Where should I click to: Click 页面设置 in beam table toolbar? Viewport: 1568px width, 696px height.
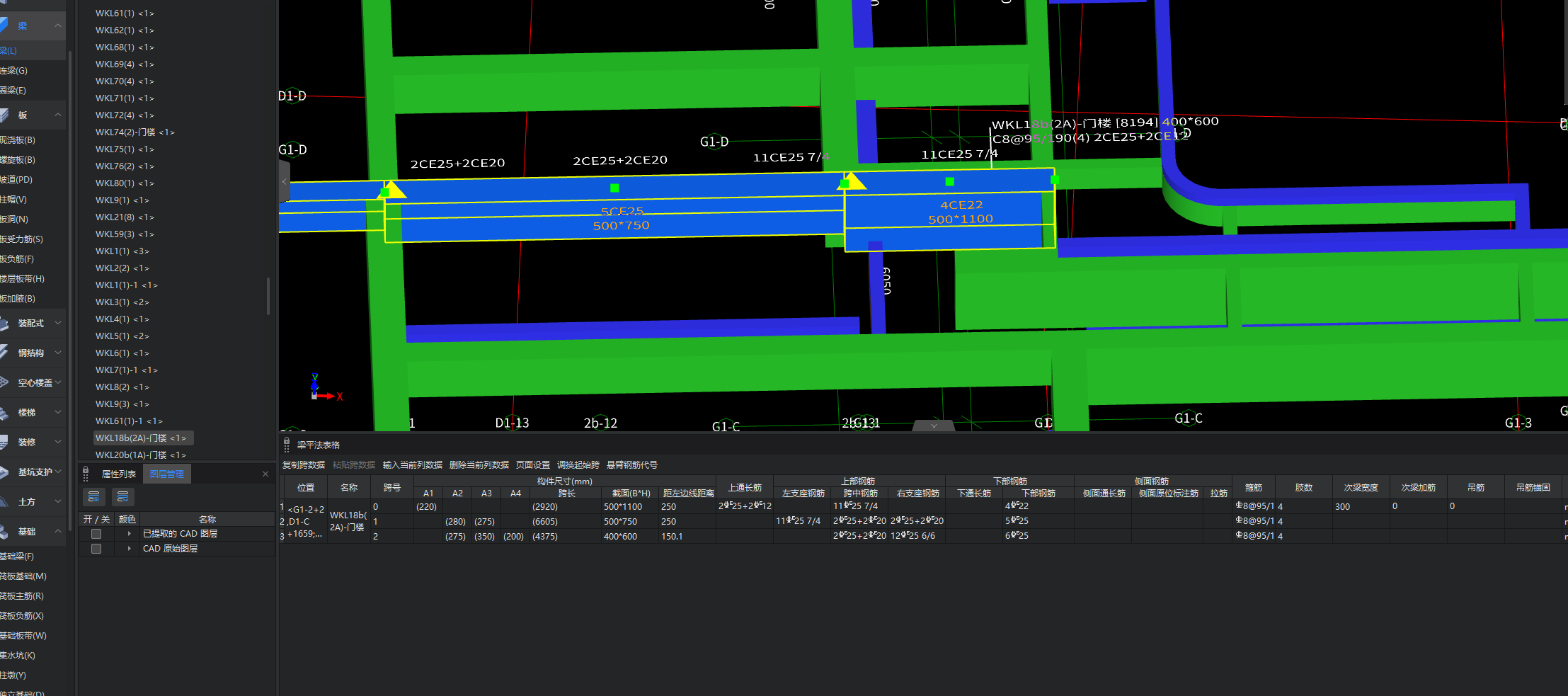pos(532,465)
